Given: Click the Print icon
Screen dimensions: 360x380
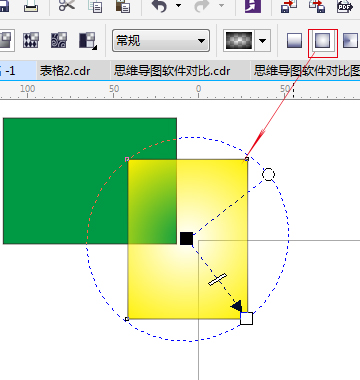Looking at the screenshot, I should (x=31, y=6).
